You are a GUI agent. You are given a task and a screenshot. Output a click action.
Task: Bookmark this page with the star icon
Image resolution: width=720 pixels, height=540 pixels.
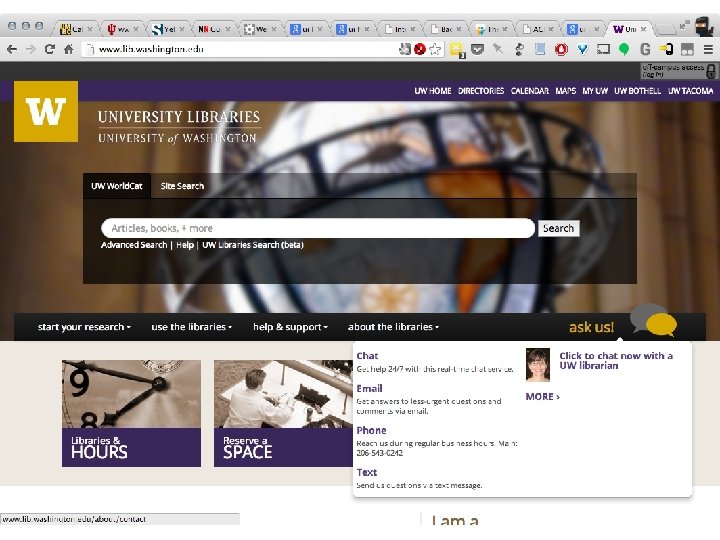[435, 49]
